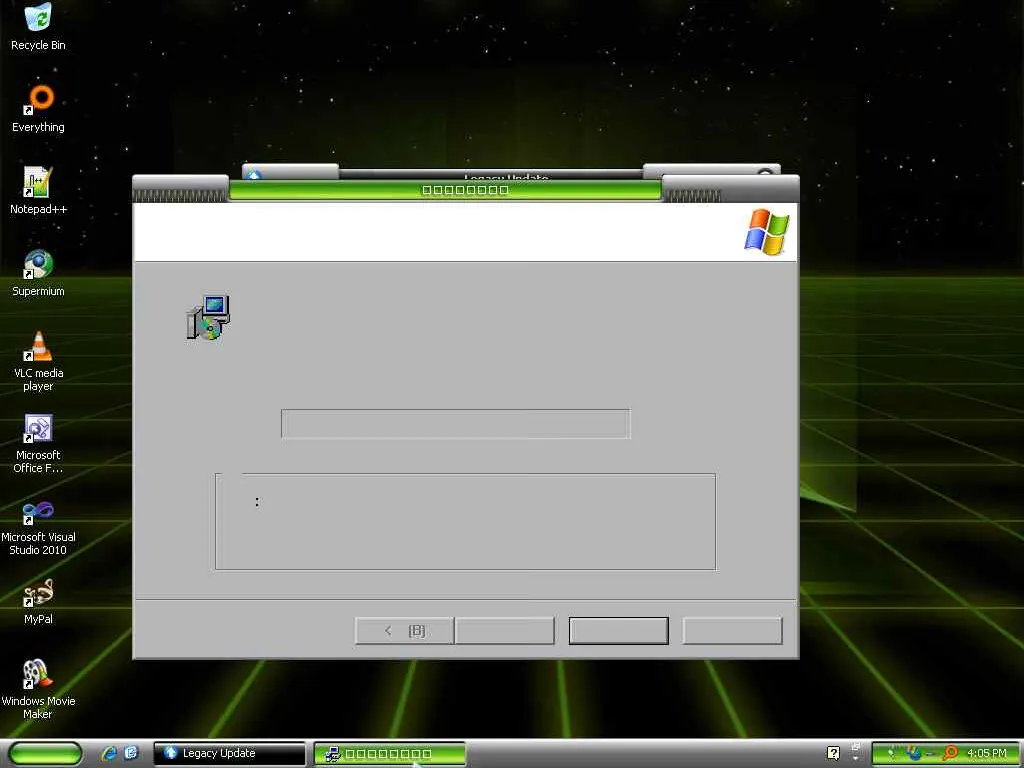The height and width of the screenshot is (768, 1024).
Task: Click the Windows flag logo in header
Action: point(767,232)
